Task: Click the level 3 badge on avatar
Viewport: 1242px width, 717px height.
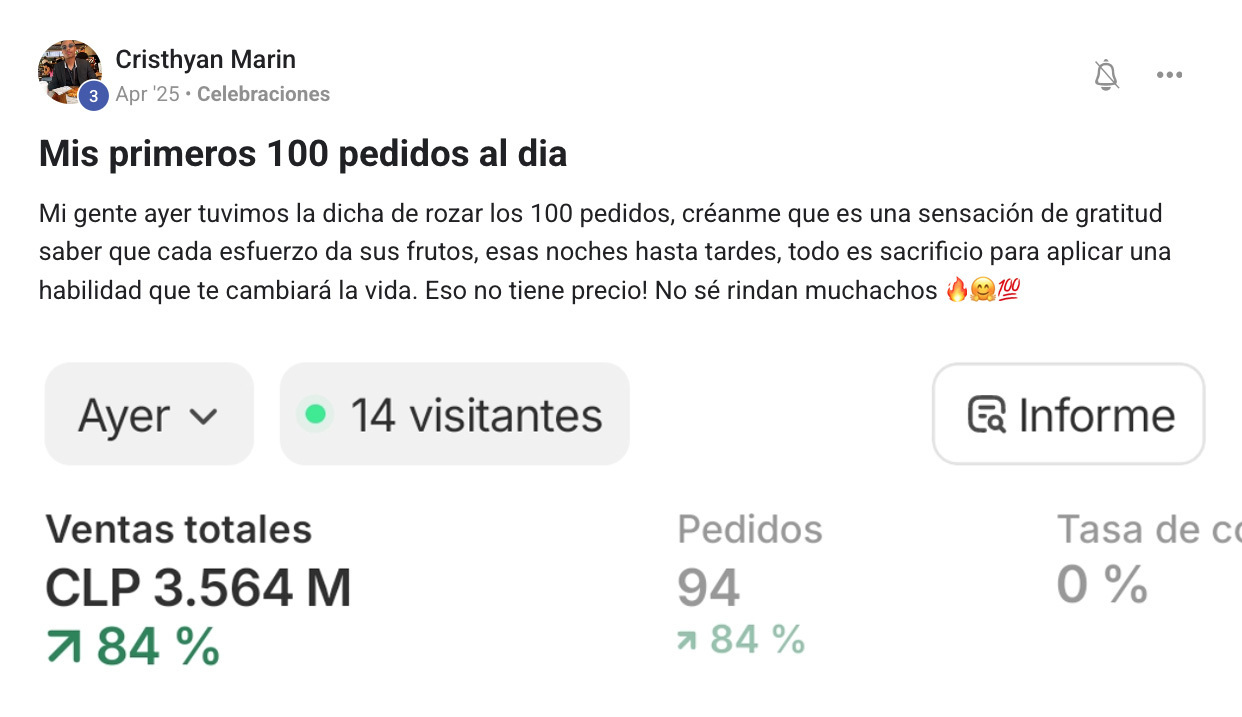Action: coord(93,96)
